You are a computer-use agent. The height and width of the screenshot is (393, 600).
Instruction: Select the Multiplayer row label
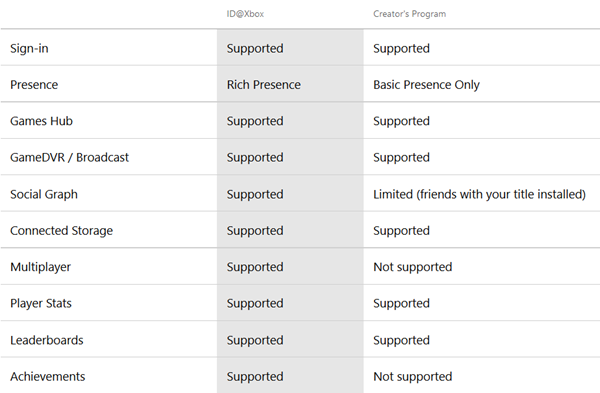(40, 267)
